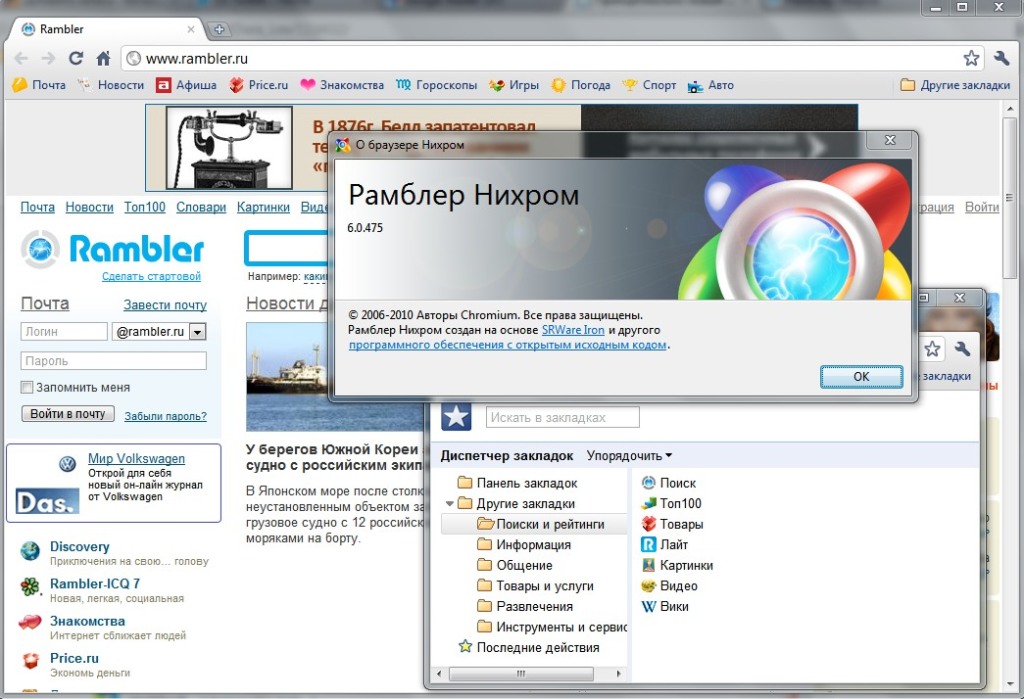Screen dimensions: 1024x699
Task: Open the Погода bookmark
Action: pos(581,85)
